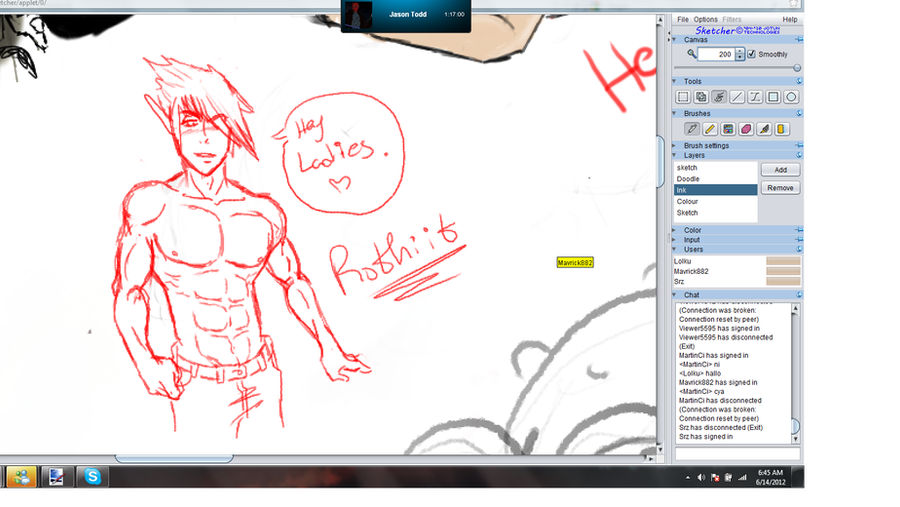This screenshot has height=507, width=900.
Task: Toggle the Canvas panel pin
Action: tap(798, 40)
